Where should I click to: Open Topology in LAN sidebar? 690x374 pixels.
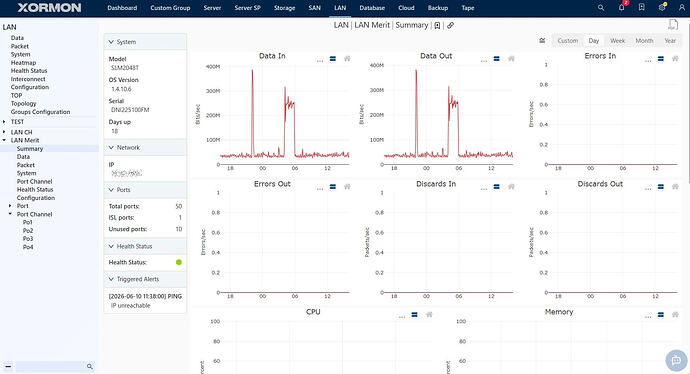(24, 104)
